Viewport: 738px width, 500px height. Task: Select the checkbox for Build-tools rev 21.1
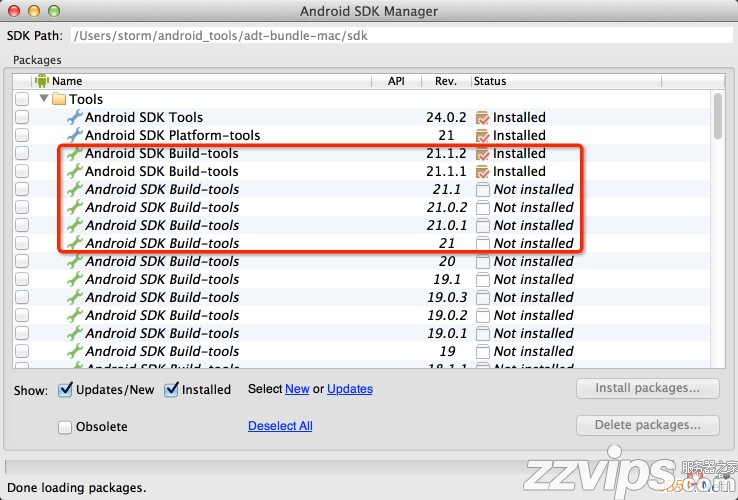(x=22, y=189)
